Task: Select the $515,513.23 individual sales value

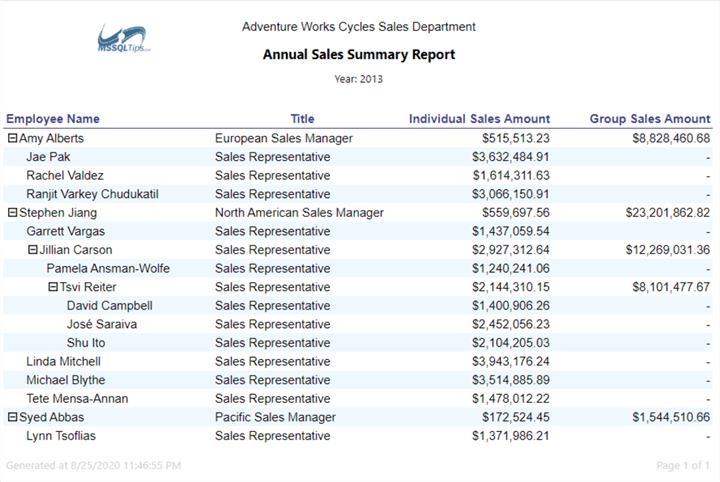Action: (x=516, y=138)
